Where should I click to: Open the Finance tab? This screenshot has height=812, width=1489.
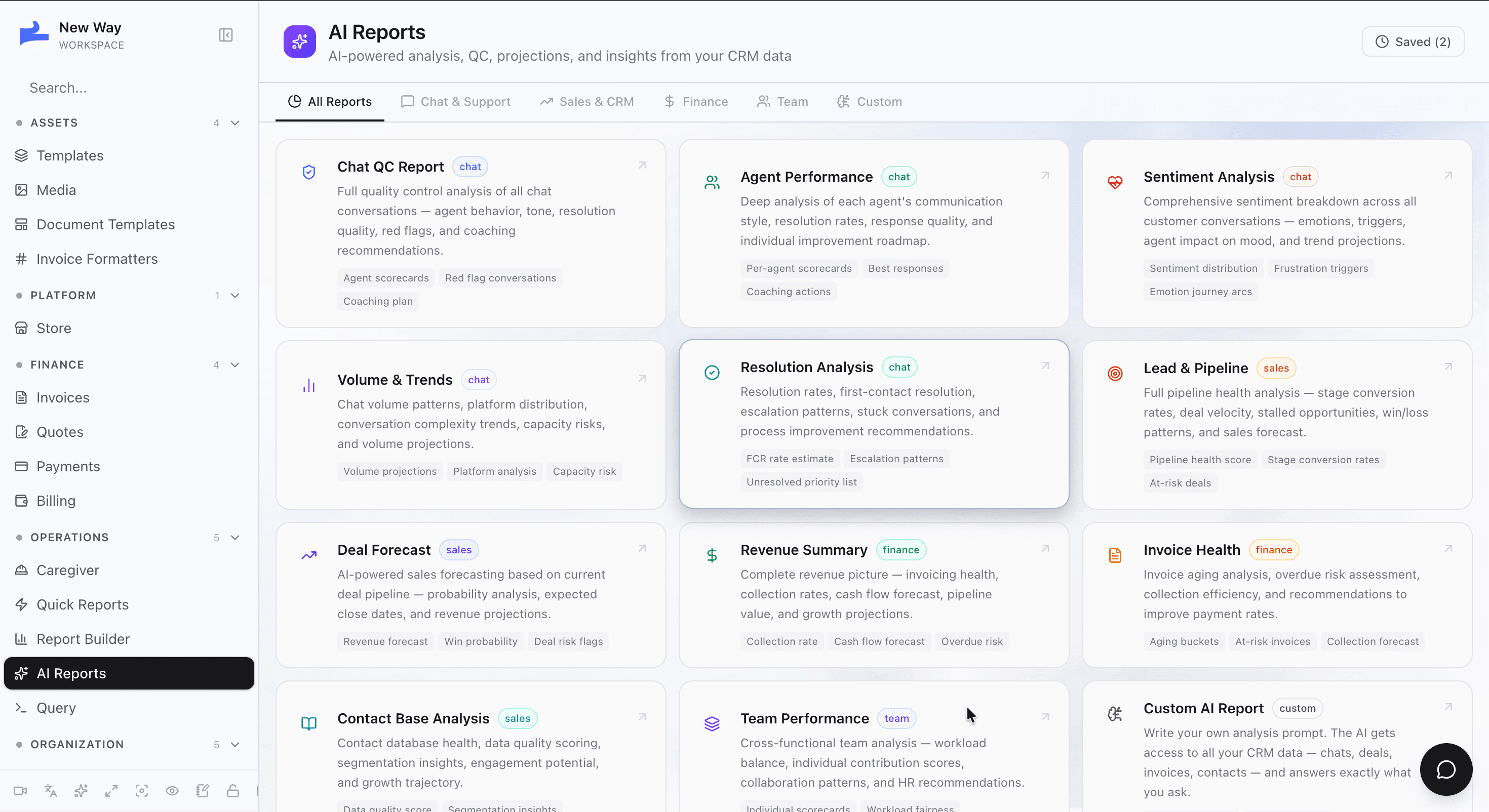(x=695, y=102)
